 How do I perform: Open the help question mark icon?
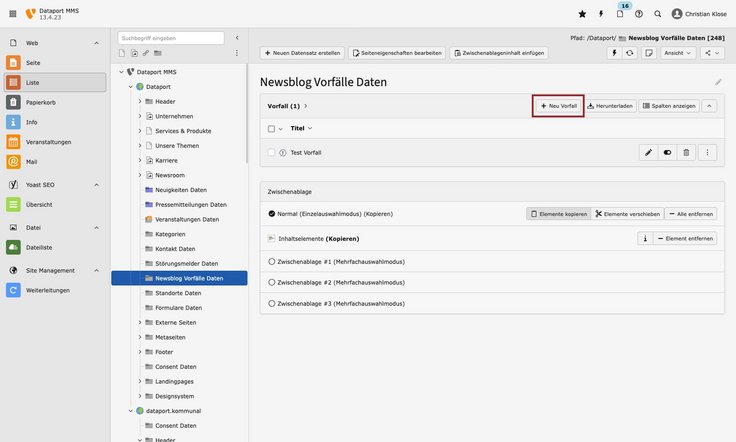[x=639, y=14]
